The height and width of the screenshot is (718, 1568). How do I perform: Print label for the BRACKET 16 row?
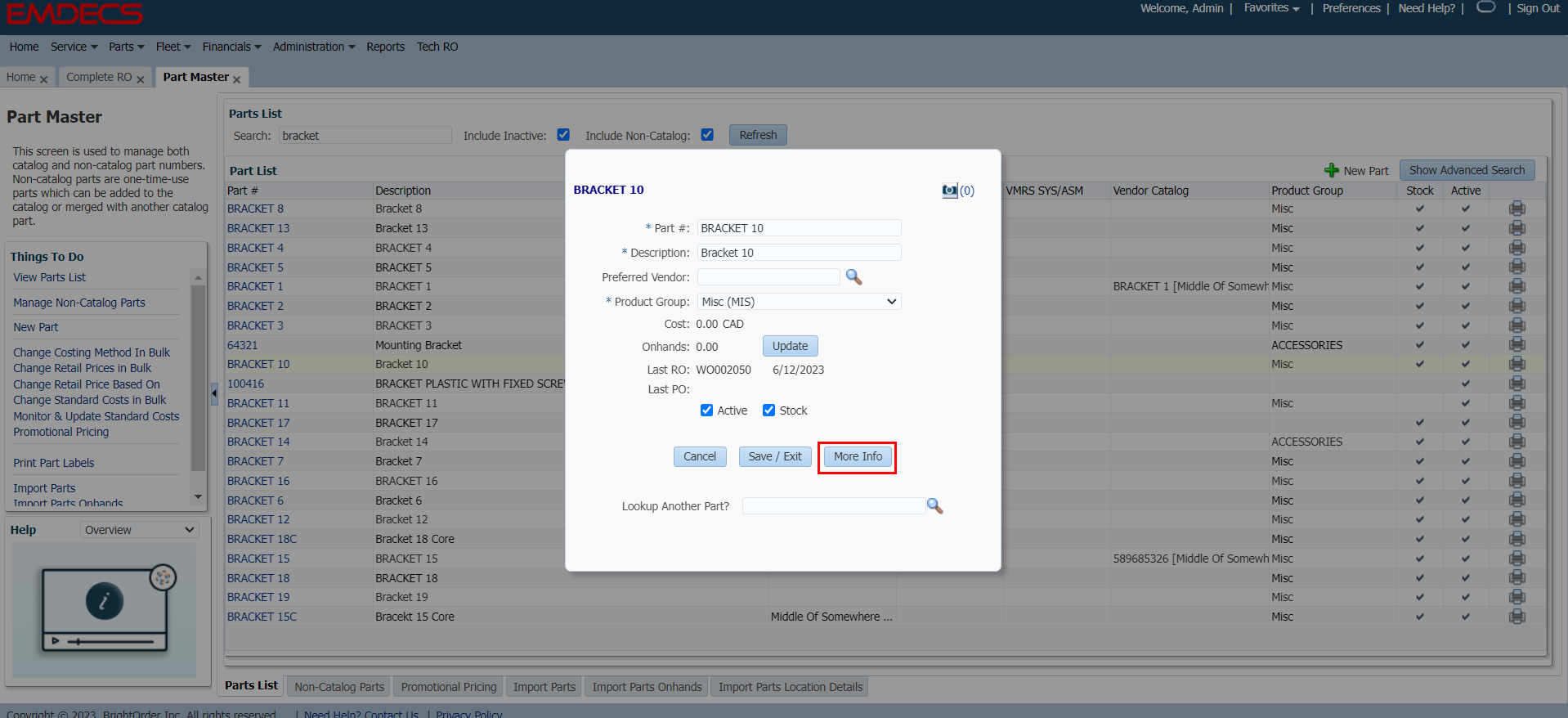click(x=1517, y=481)
